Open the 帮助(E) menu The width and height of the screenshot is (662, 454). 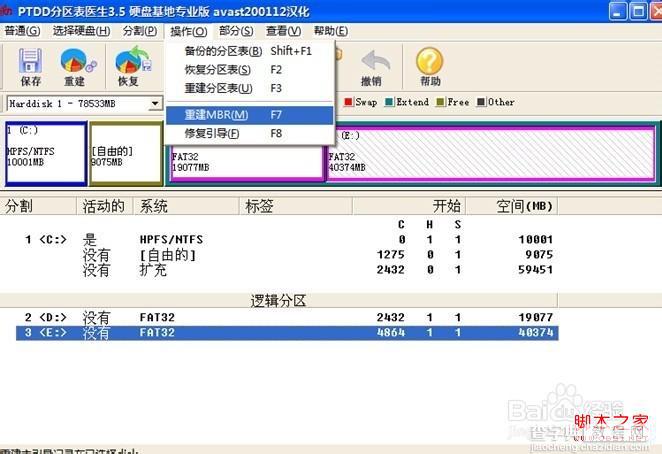[331, 31]
